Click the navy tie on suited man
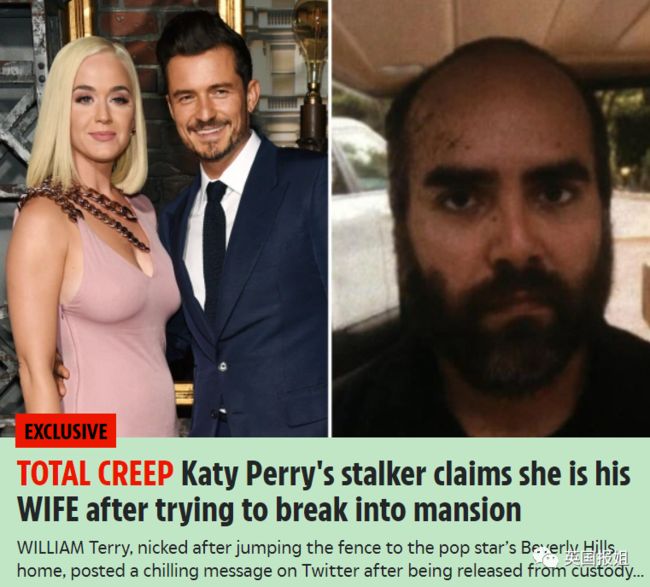650x587 pixels. click(216, 240)
